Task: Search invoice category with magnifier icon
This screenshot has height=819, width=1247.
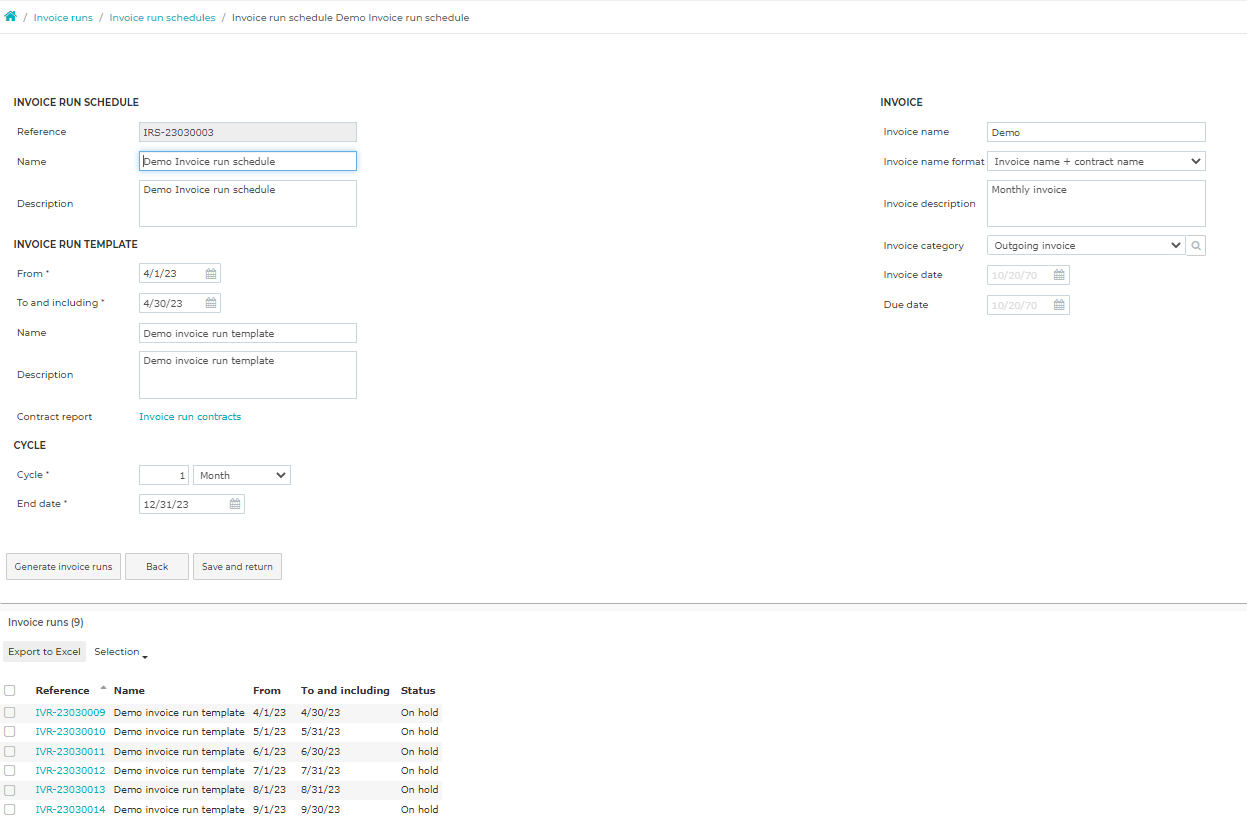Action: 1196,245
